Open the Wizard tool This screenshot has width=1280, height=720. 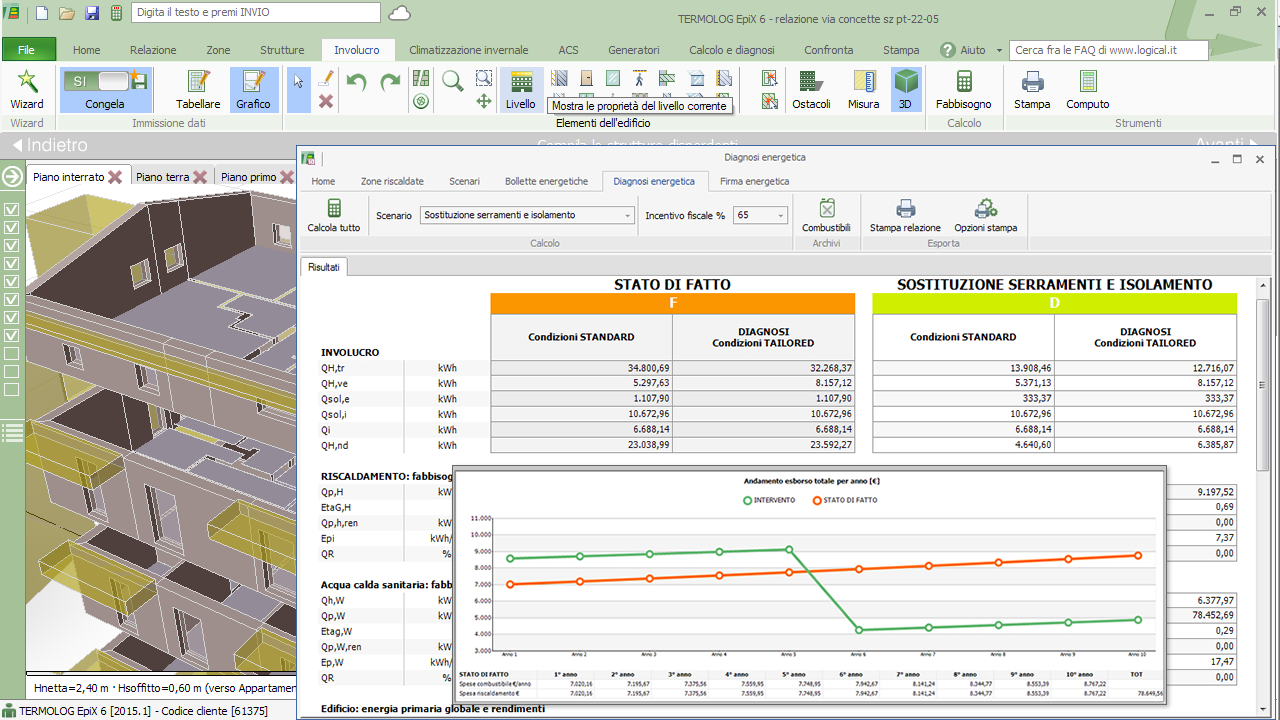pyautogui.click(x=27, y=88)
